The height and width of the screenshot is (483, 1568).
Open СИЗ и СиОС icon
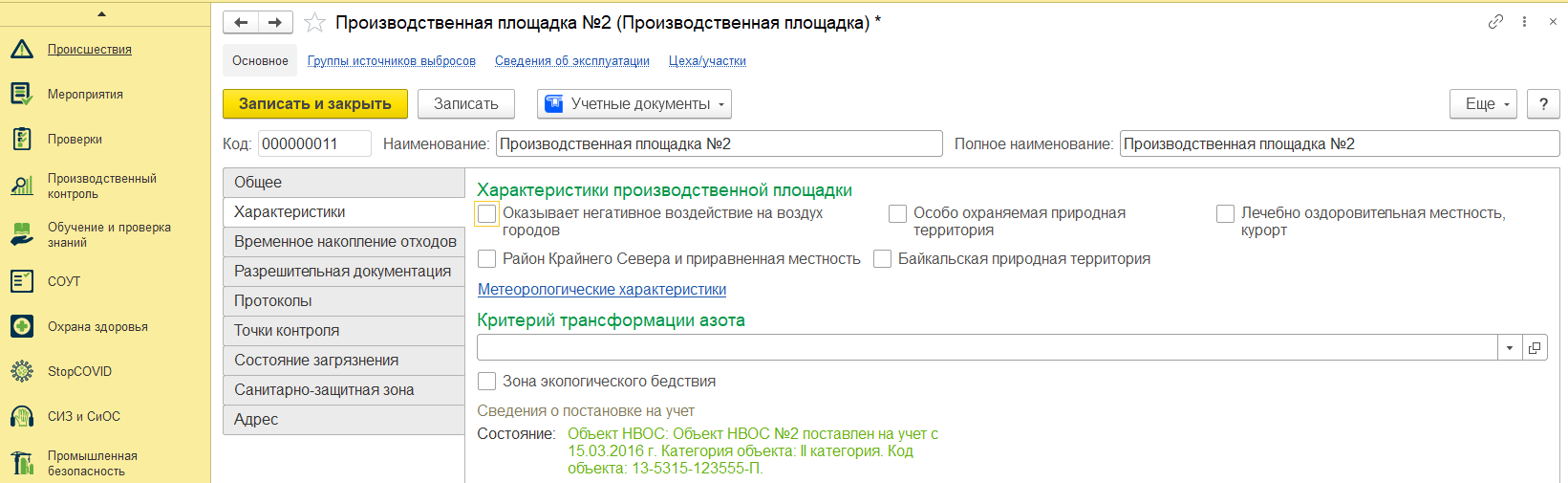coord(22,416)
